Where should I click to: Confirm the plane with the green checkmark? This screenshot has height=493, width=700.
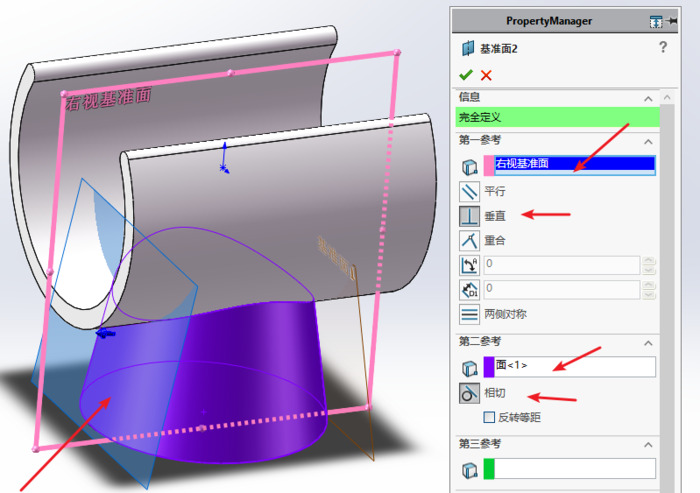coord(465,75)
